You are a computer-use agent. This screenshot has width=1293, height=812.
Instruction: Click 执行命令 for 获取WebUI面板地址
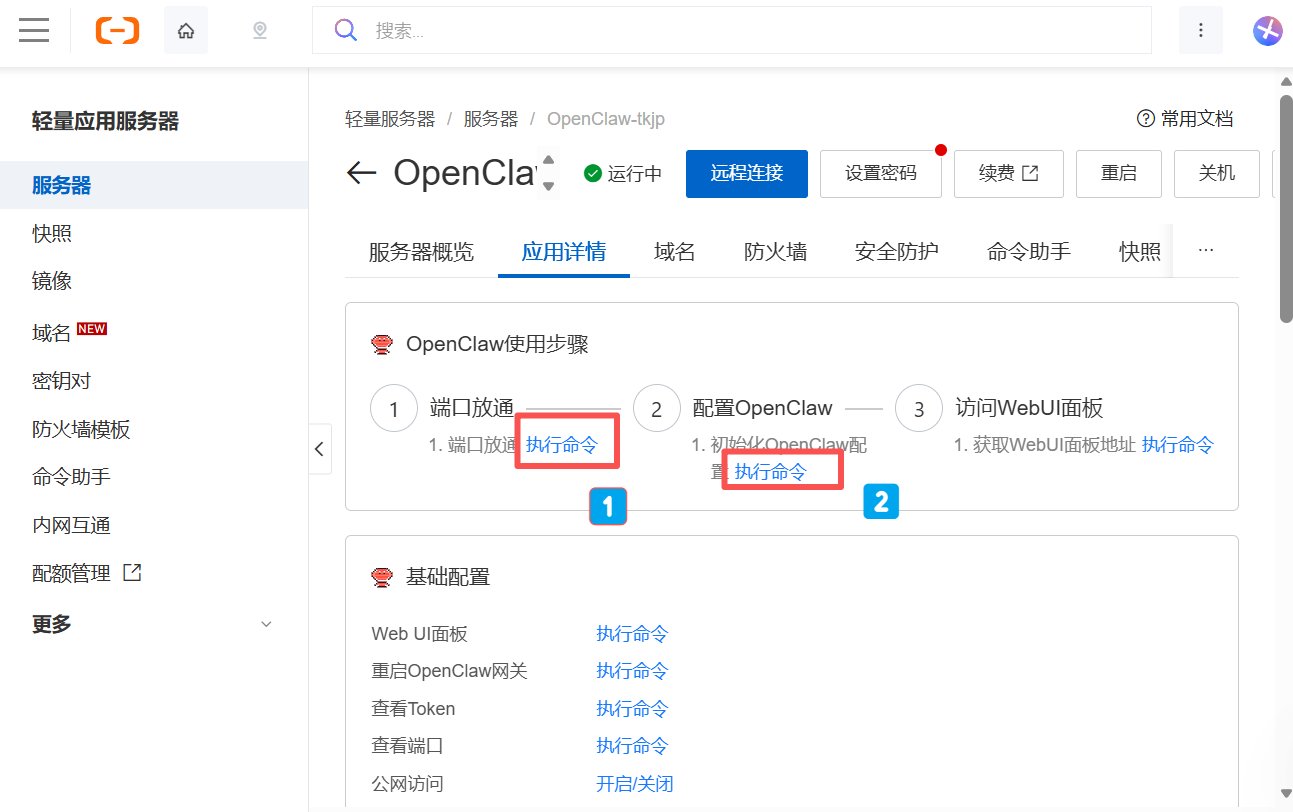click(x=1178, y=445)
